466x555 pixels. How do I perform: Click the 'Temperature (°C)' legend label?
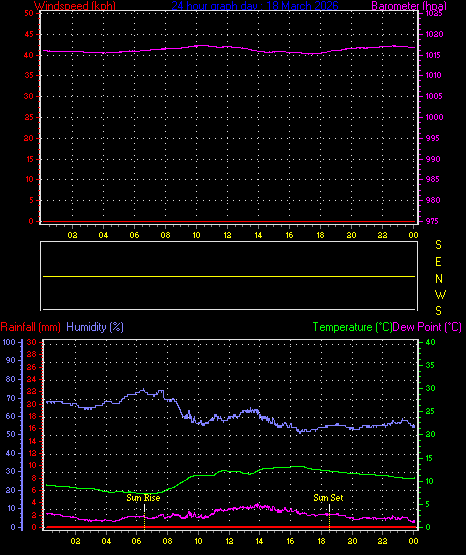pos(352,327)
